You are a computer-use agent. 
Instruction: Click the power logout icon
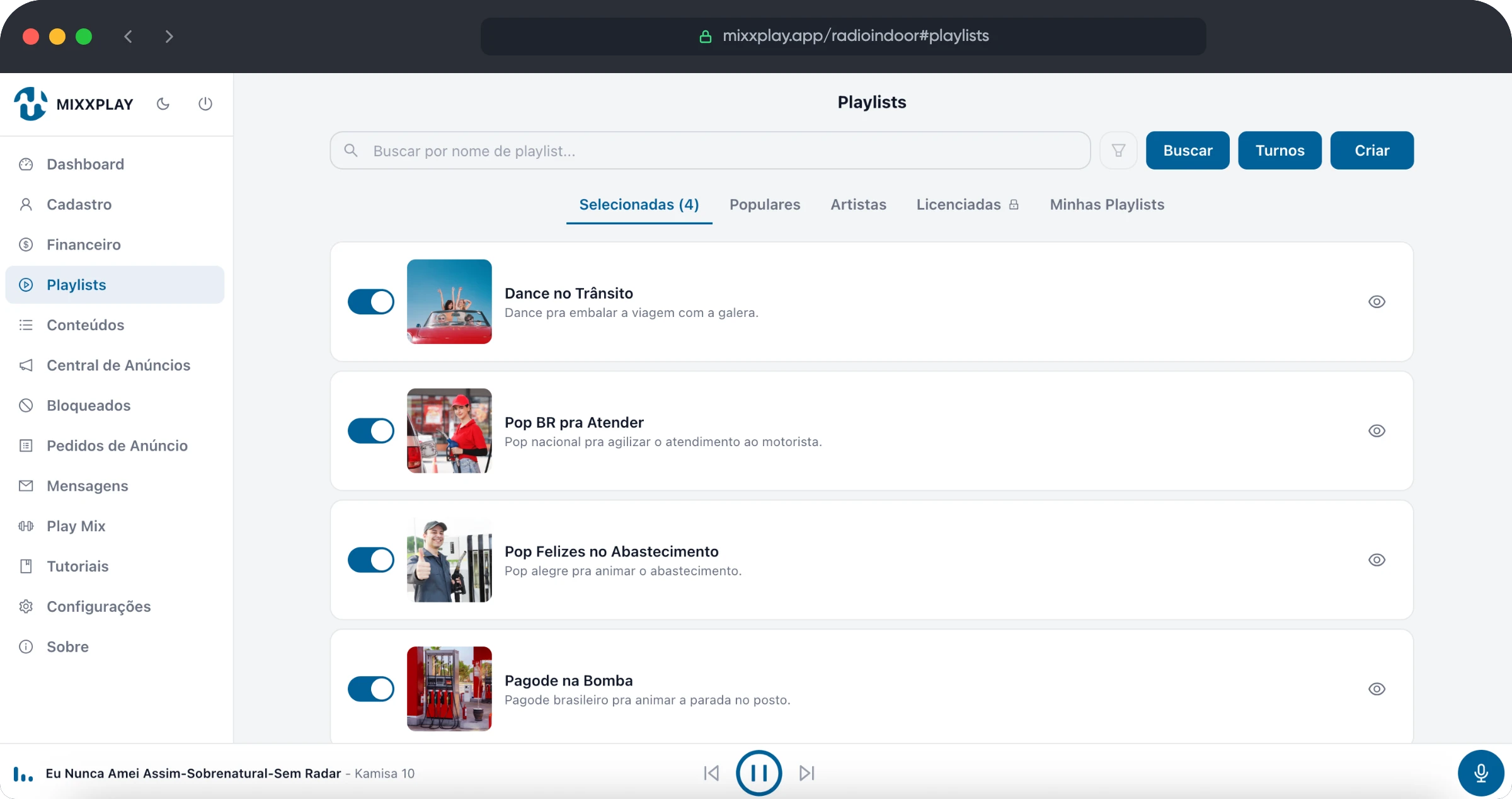[x=205, y=104]
